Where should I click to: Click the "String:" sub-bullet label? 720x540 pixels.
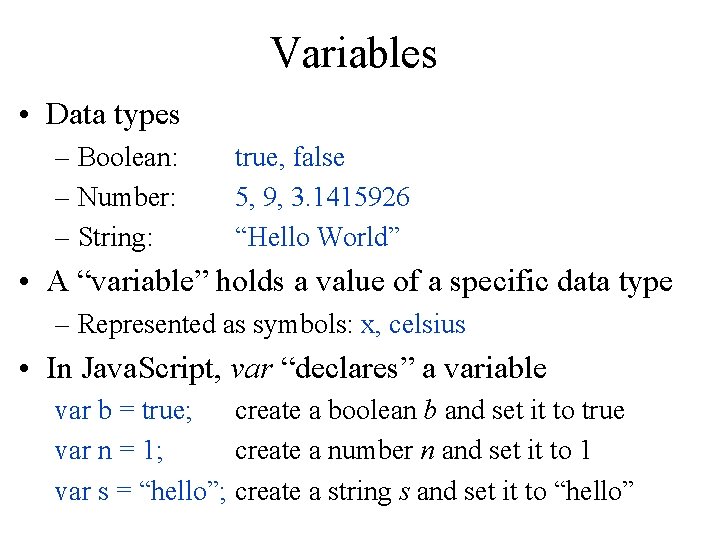pos(115,237)
